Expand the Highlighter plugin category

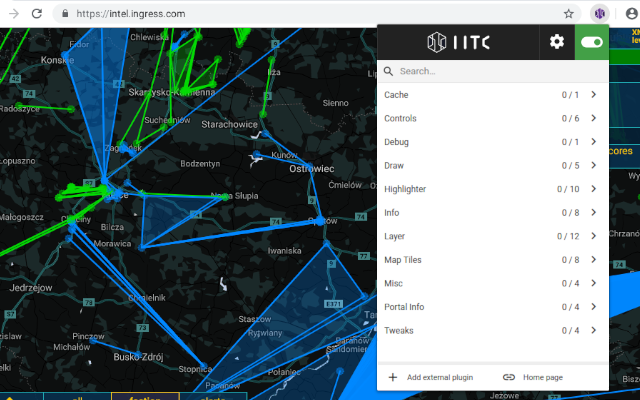(492, 189)
